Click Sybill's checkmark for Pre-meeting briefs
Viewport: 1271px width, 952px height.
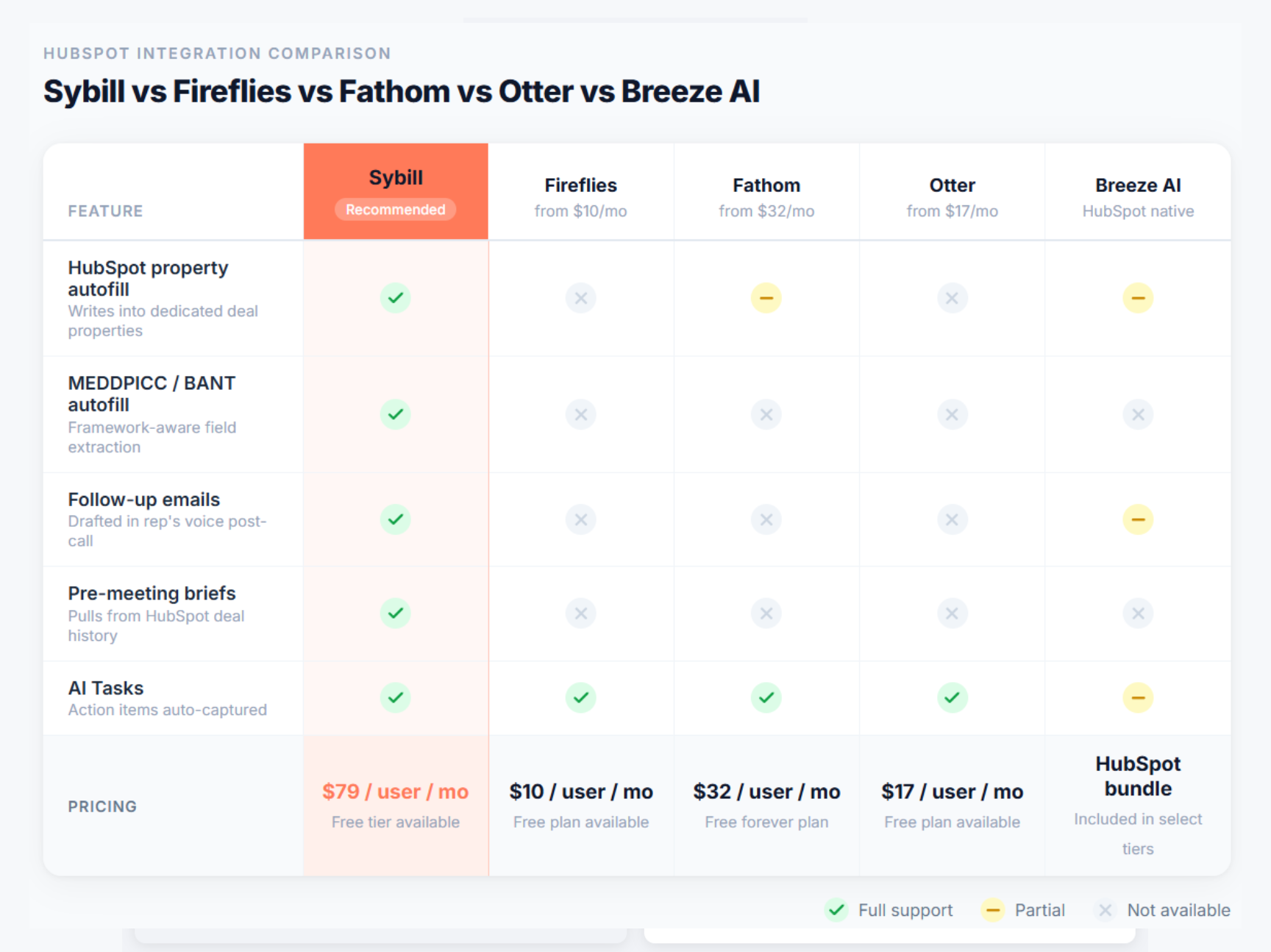[x=396, y=613]
